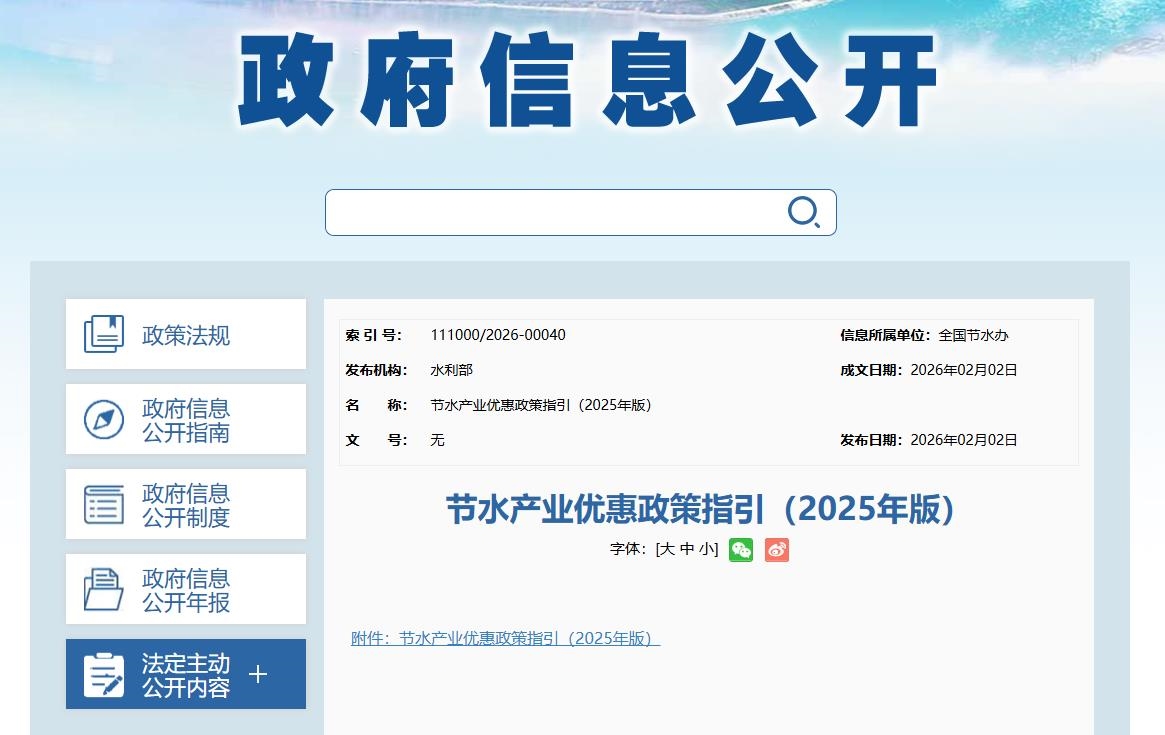Image resolution: width=1165 pixels, height=735 pixels.
Task: Click the list icon for 政府信息公开制度
Action: 104,505
